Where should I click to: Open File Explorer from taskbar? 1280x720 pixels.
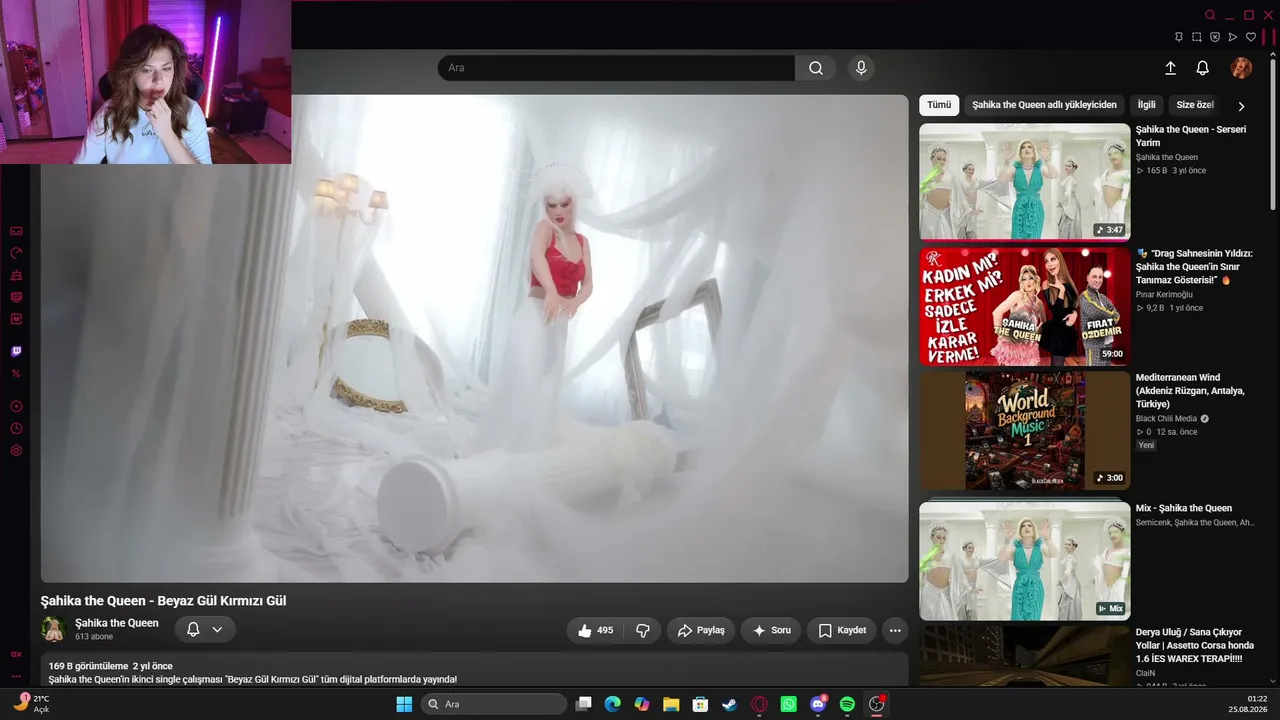(671, 704)
